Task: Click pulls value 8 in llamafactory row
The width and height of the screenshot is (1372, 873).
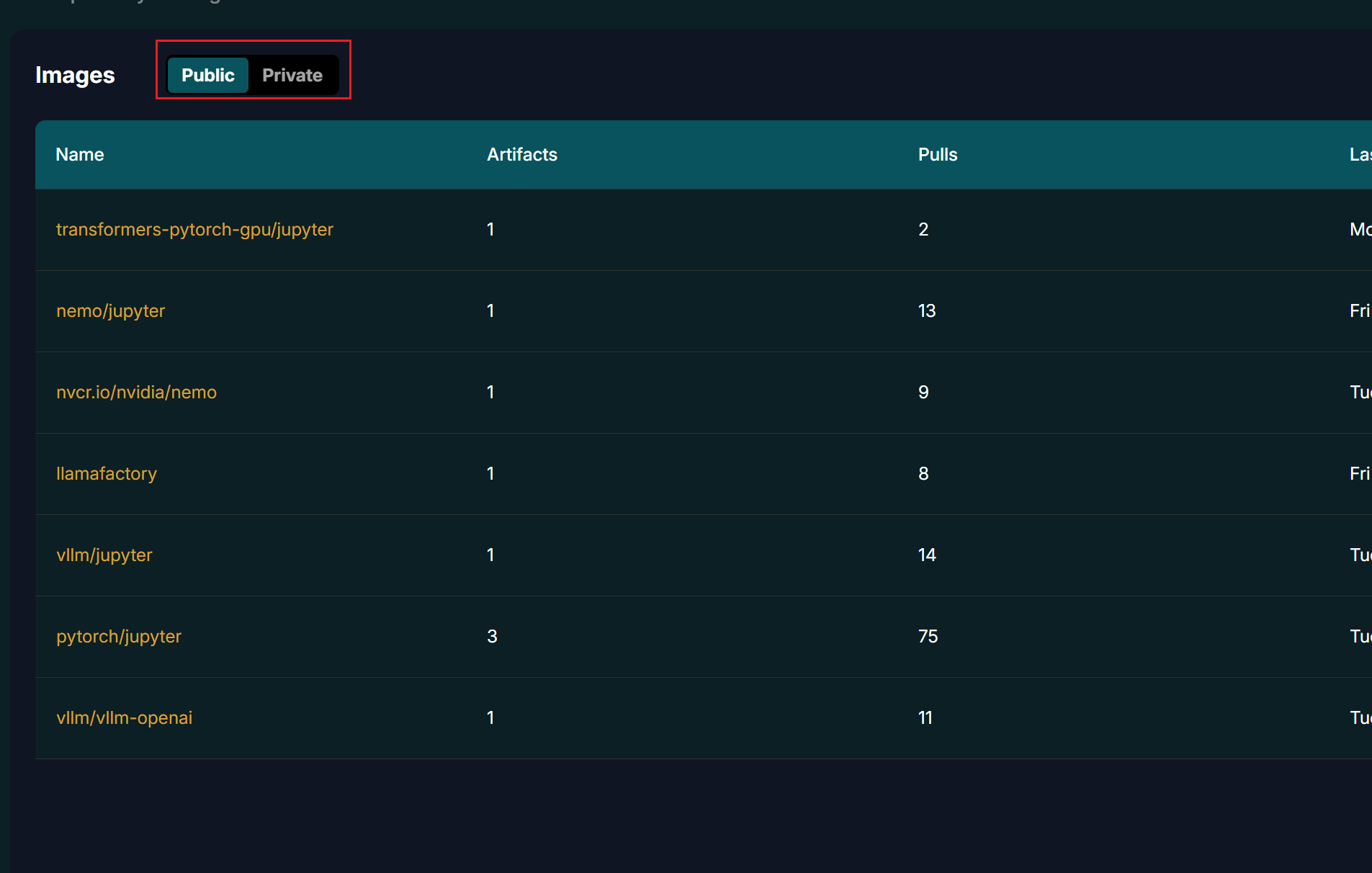Action: coord(923,473)
